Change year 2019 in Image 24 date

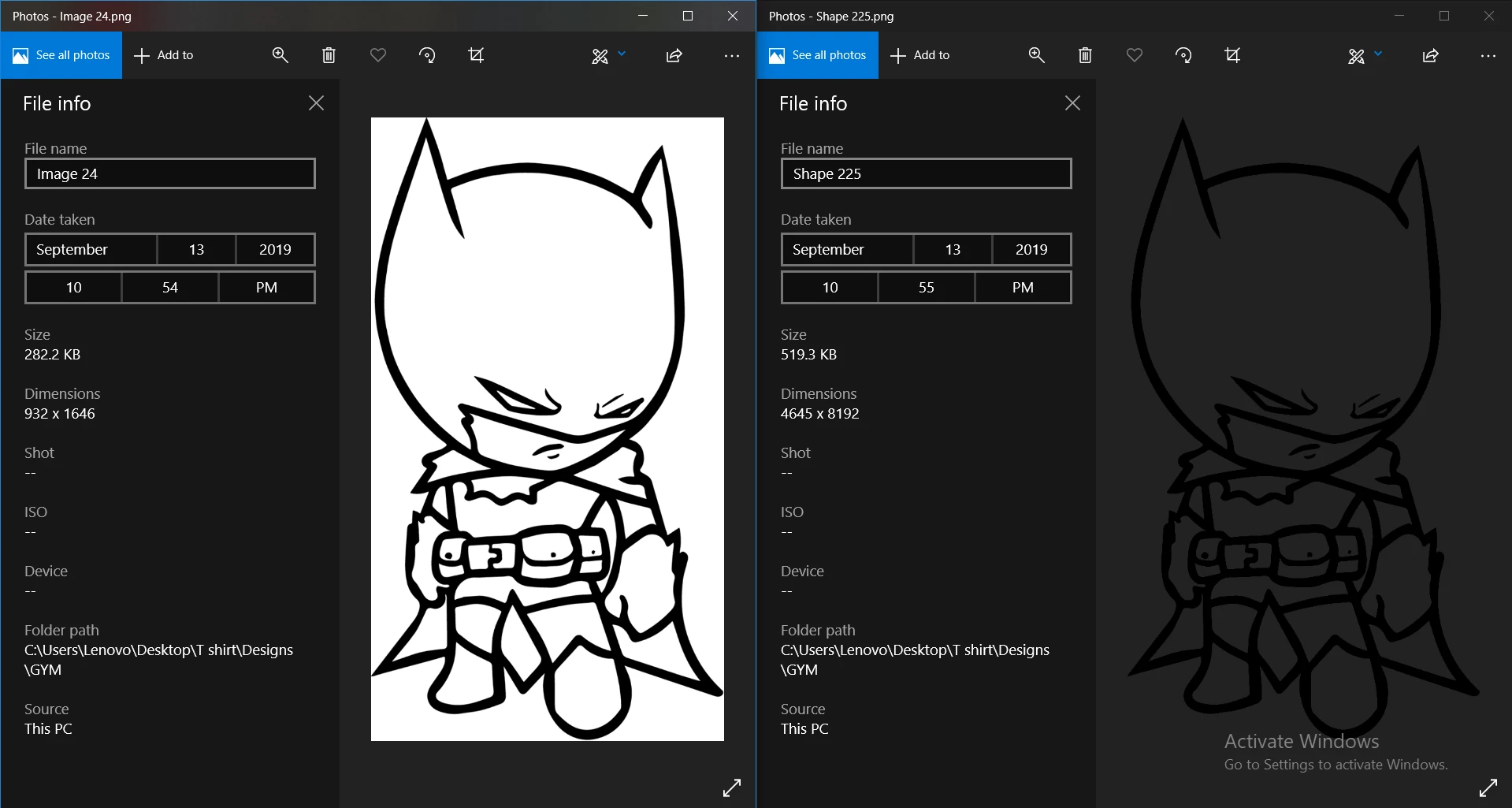(276, 249)
